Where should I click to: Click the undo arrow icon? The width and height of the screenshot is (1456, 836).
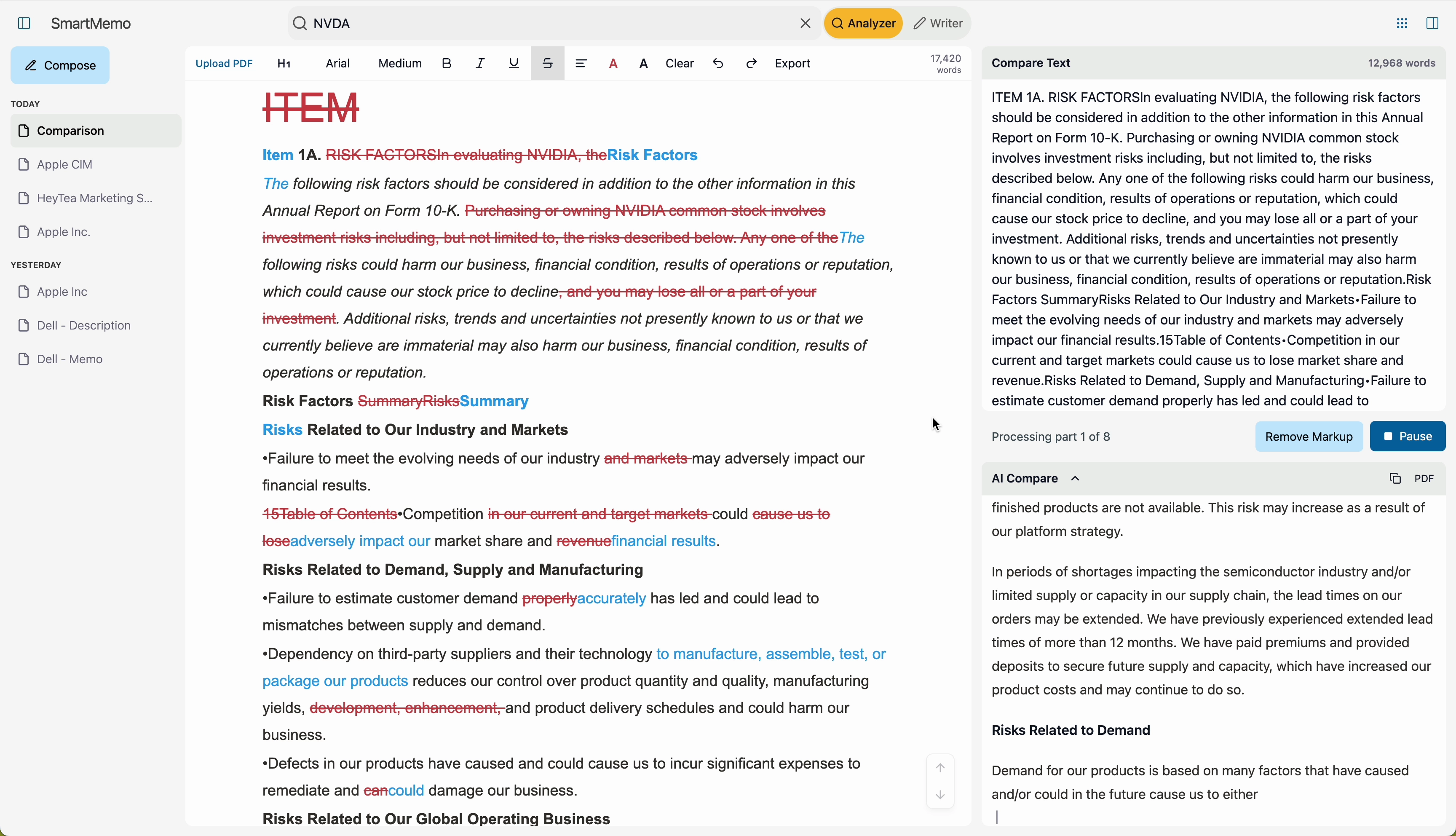[718, 64]
